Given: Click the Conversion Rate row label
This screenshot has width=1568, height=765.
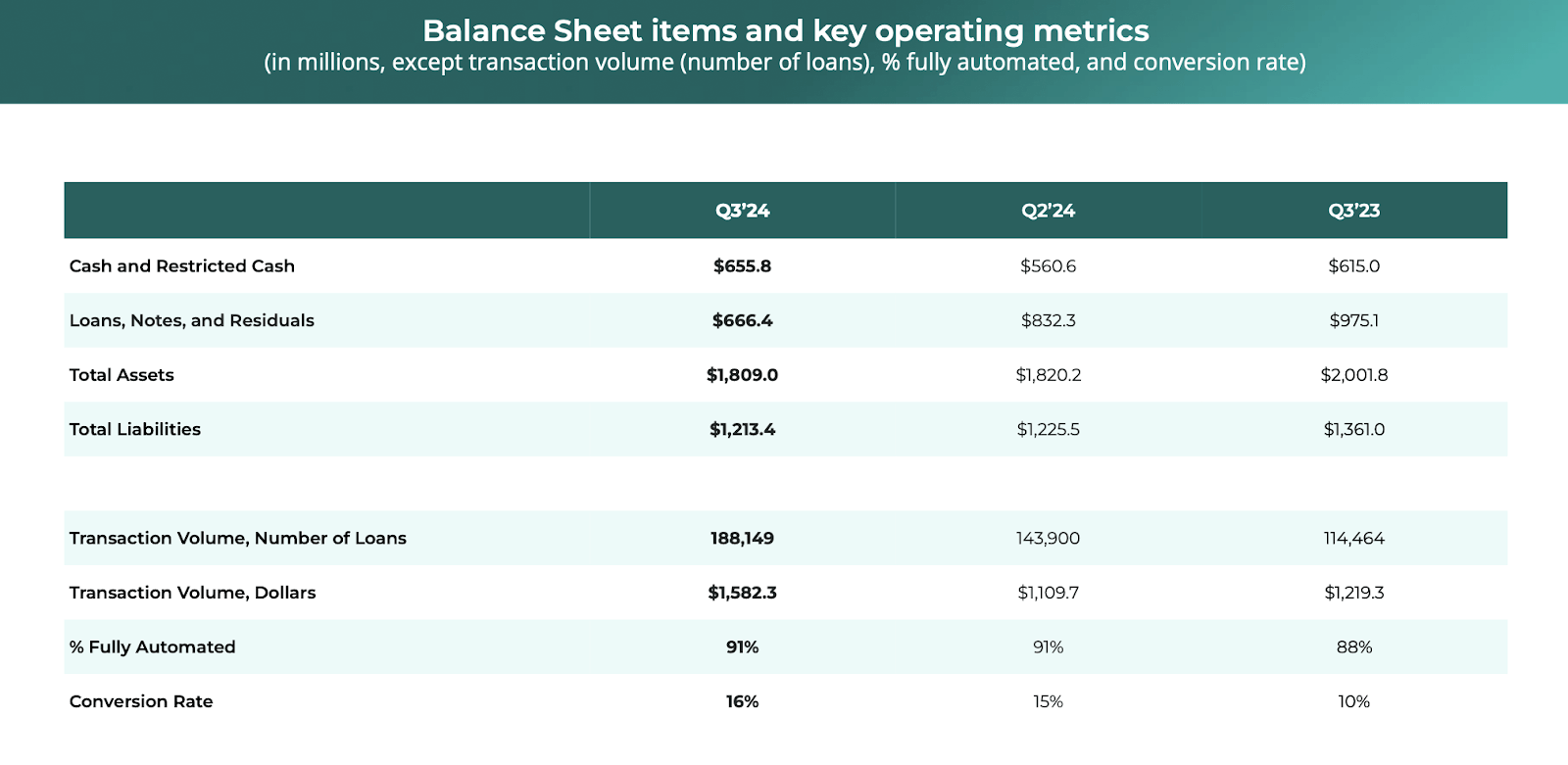Looking at the screenshot, I should pyautogui.click(x=141, y=701).
